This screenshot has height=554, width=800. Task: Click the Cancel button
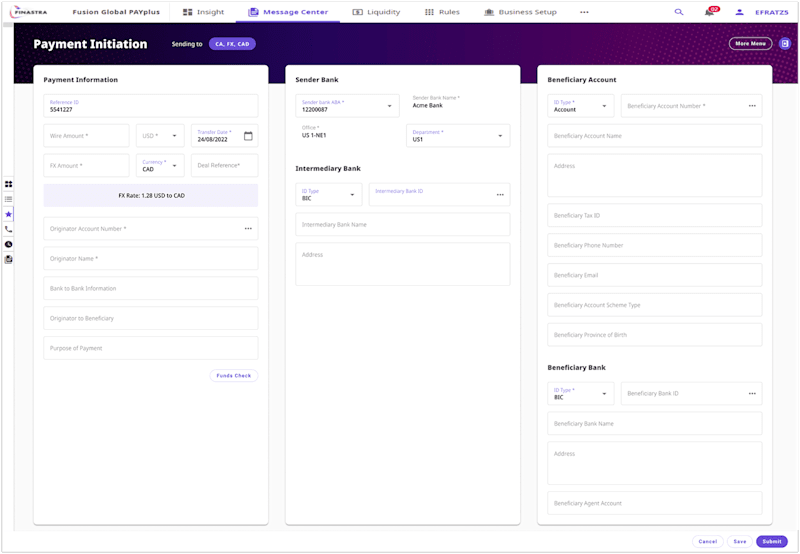point(708,541)
